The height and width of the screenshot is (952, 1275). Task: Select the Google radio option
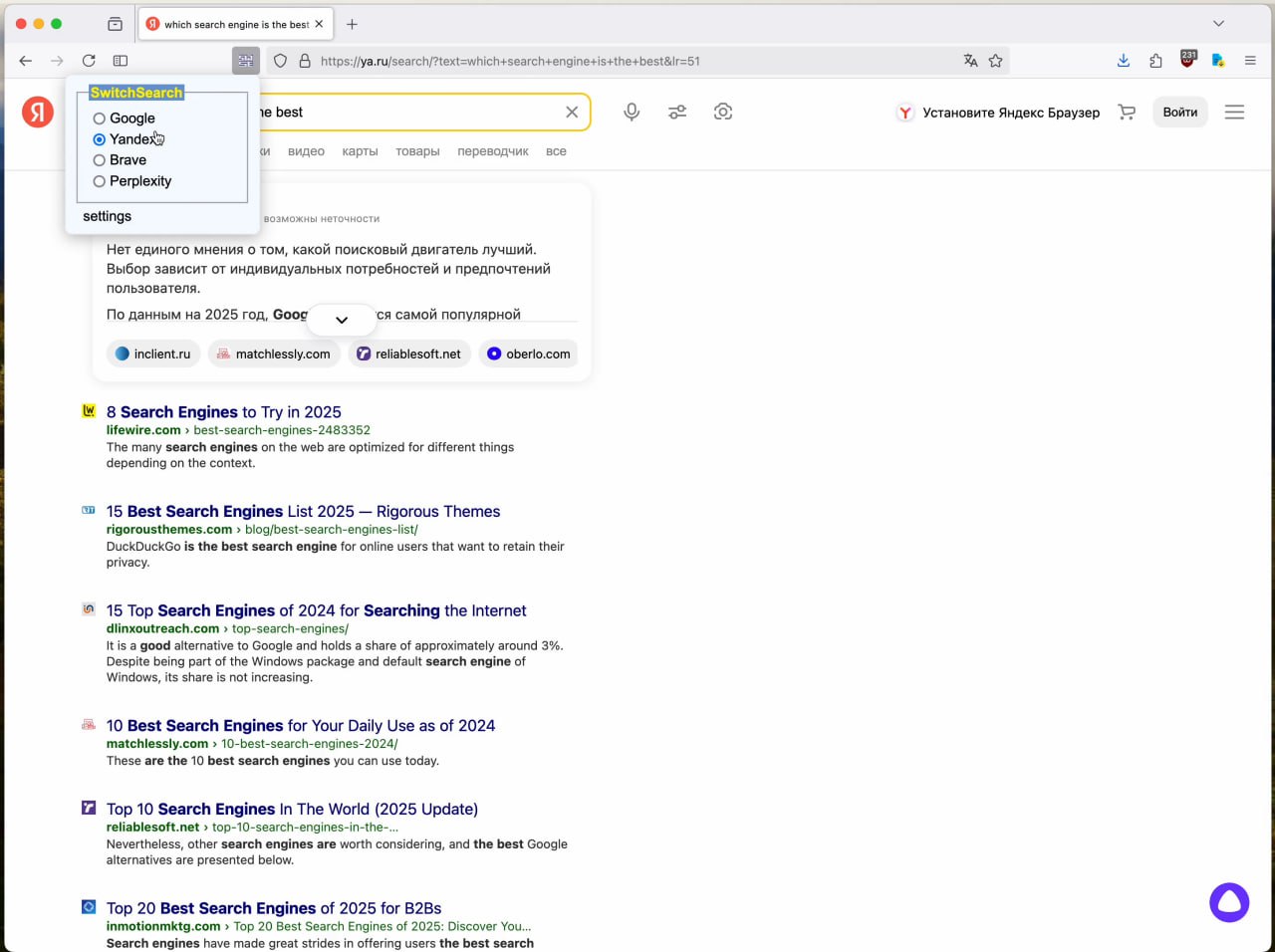click(x=99, y=119)
